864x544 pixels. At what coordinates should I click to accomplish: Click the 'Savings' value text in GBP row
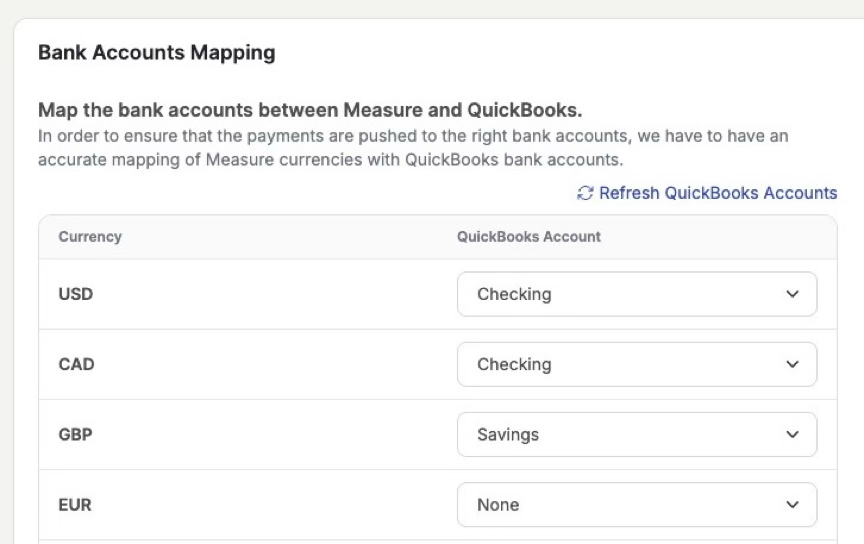508,435
